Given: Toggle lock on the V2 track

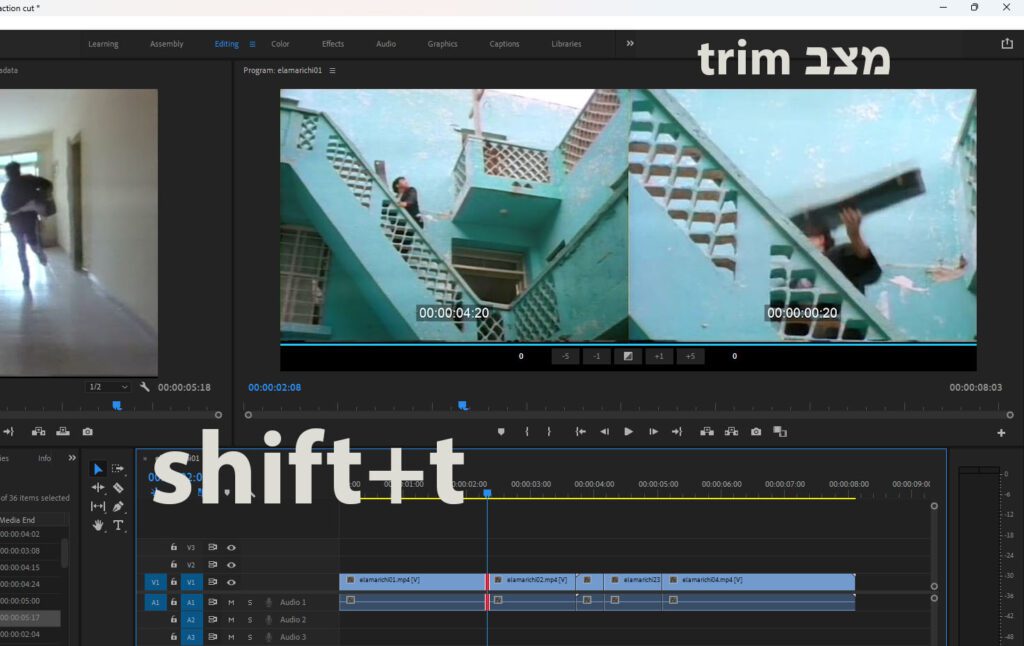Looking at the screenshot, I should pos(174,565).
